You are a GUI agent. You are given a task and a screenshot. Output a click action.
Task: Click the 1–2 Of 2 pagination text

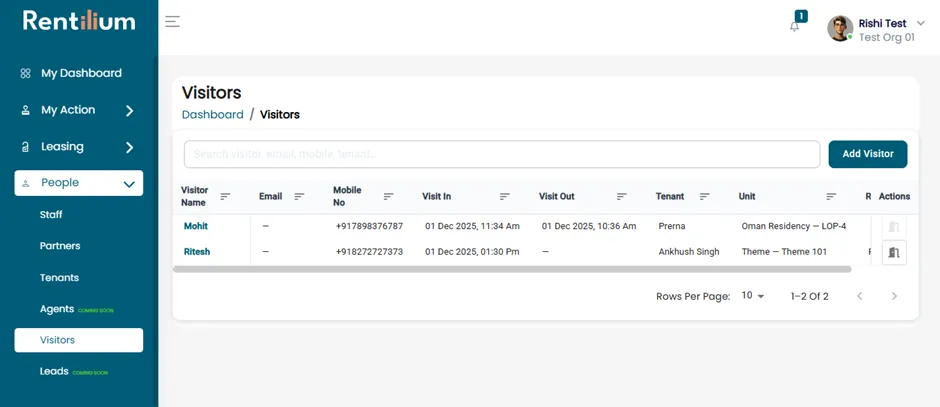click(809, 296)
